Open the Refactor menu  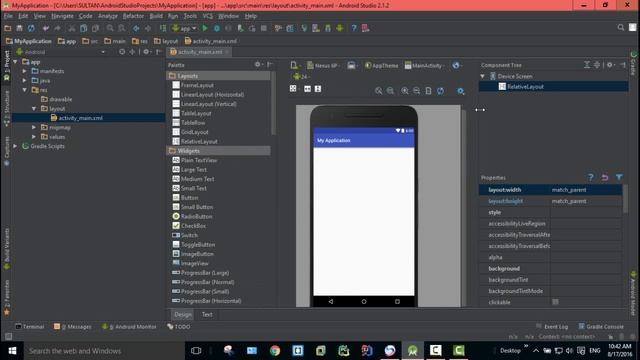pos(133,16)
